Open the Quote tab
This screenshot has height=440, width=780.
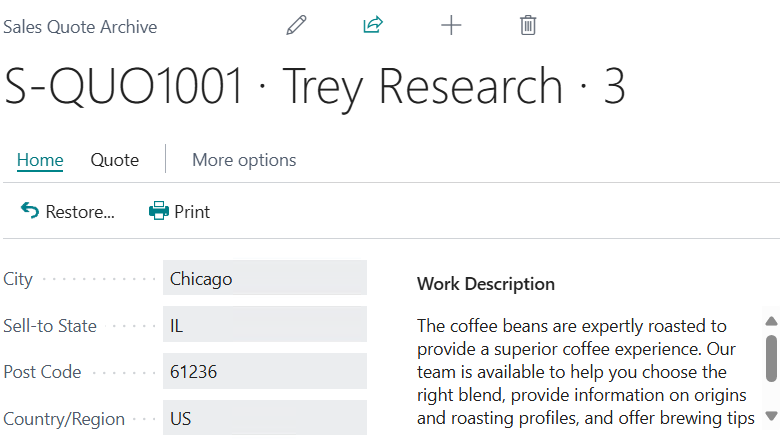114,160
